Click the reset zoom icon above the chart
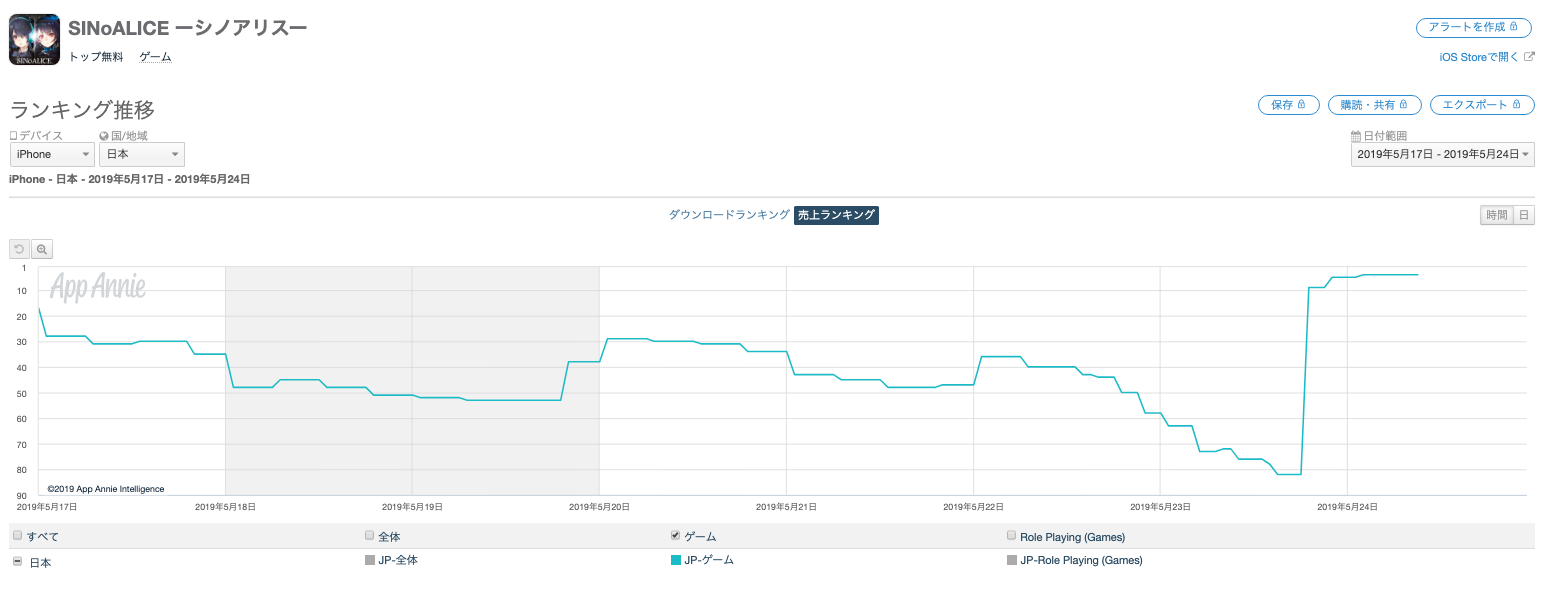The height and width of the screenshot is (590, 1541). 19,249
